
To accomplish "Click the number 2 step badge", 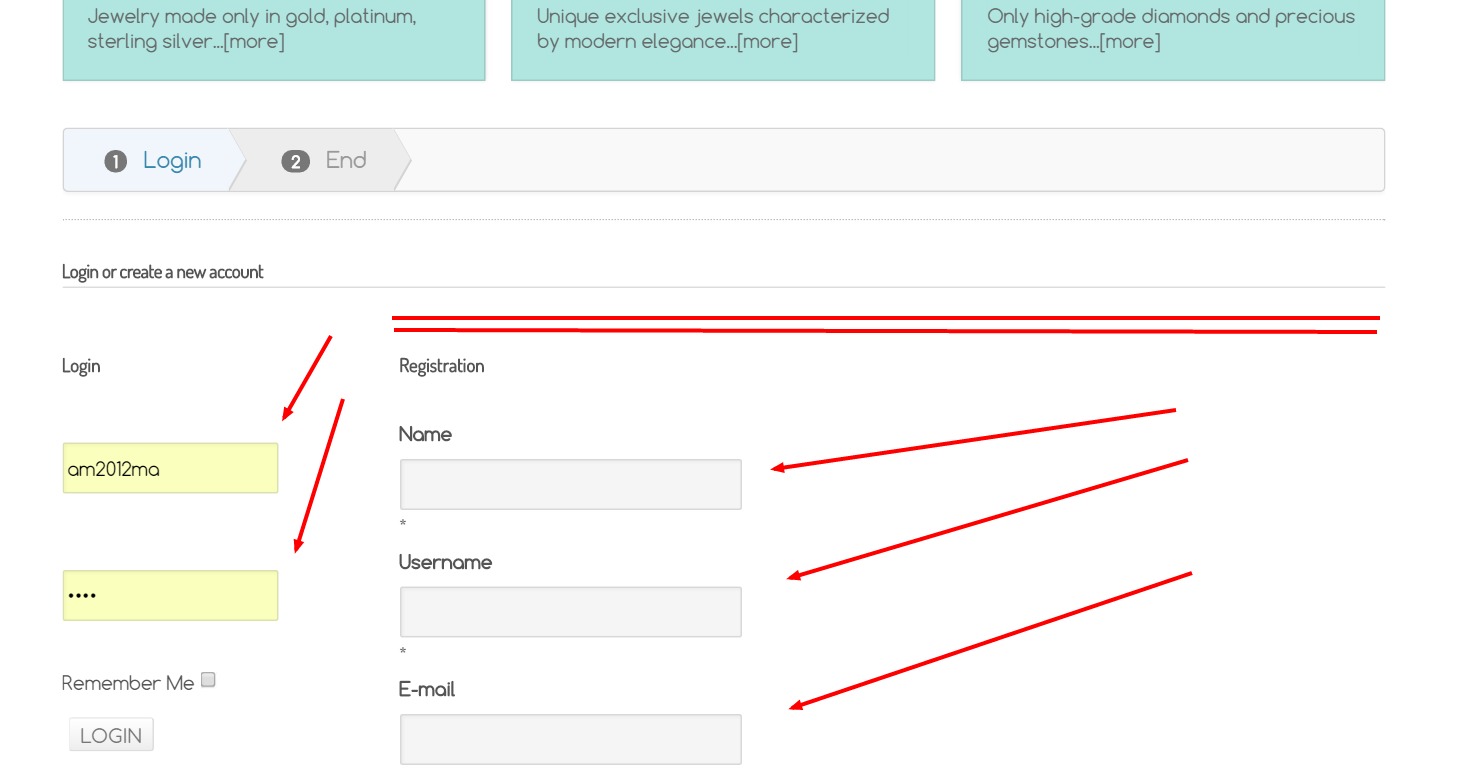I will (295, 161).
